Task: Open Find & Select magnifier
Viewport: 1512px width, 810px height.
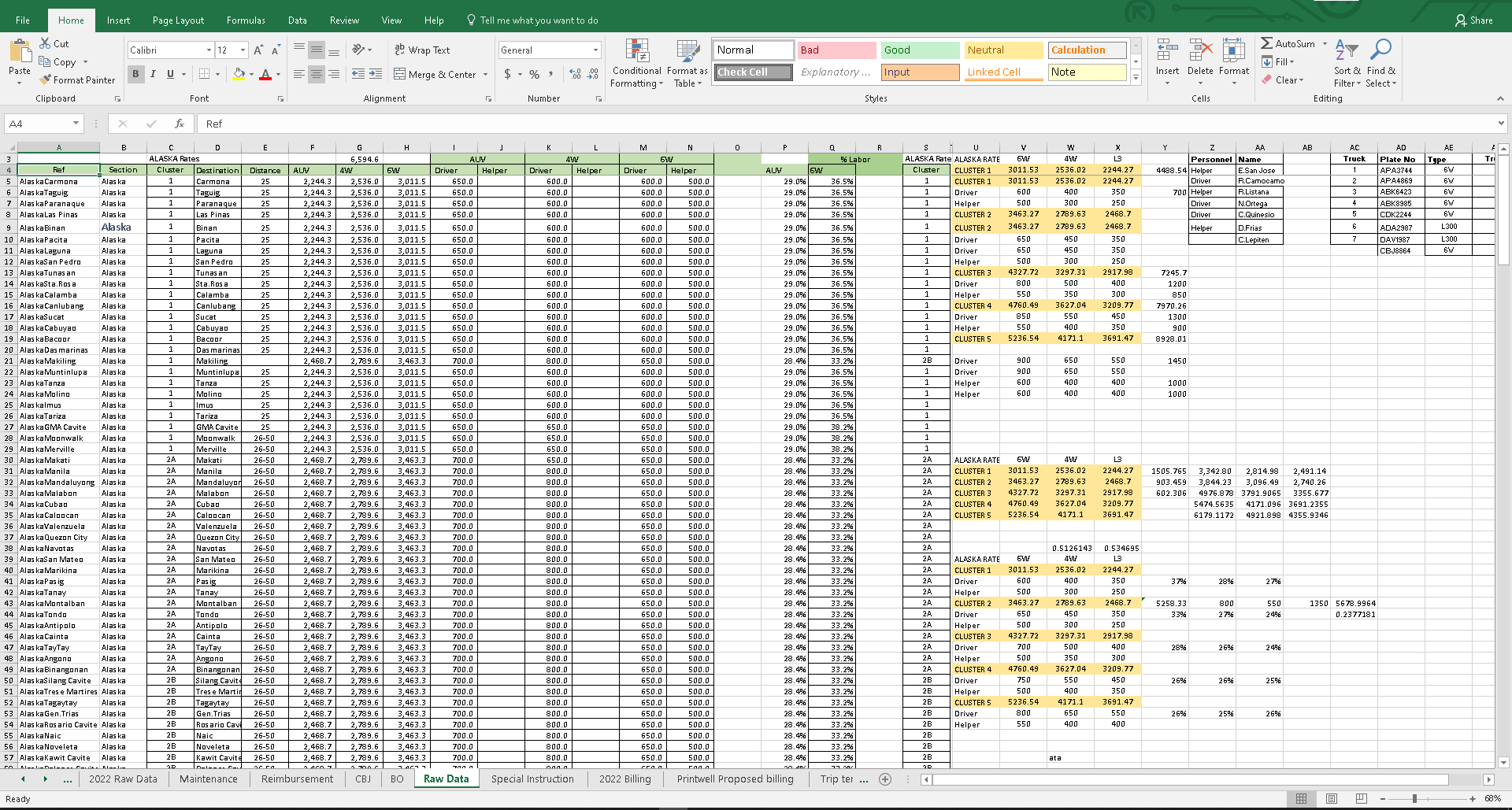Action: point(1380,64)
